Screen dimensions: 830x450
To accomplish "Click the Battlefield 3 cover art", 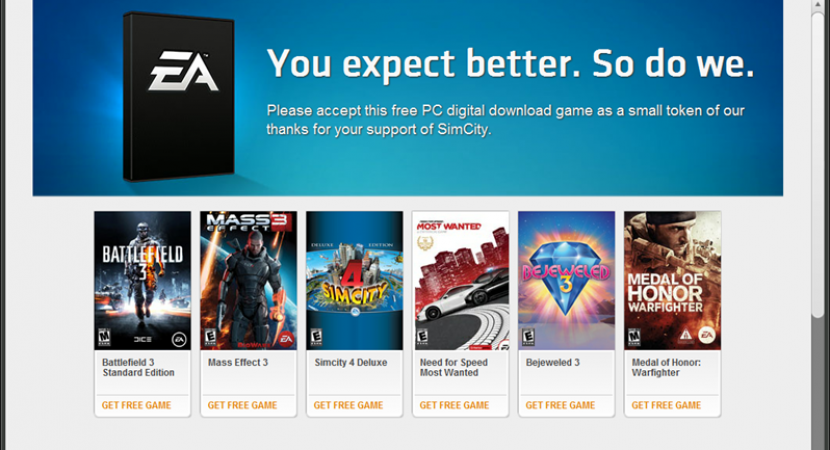I will click(142, 281).
